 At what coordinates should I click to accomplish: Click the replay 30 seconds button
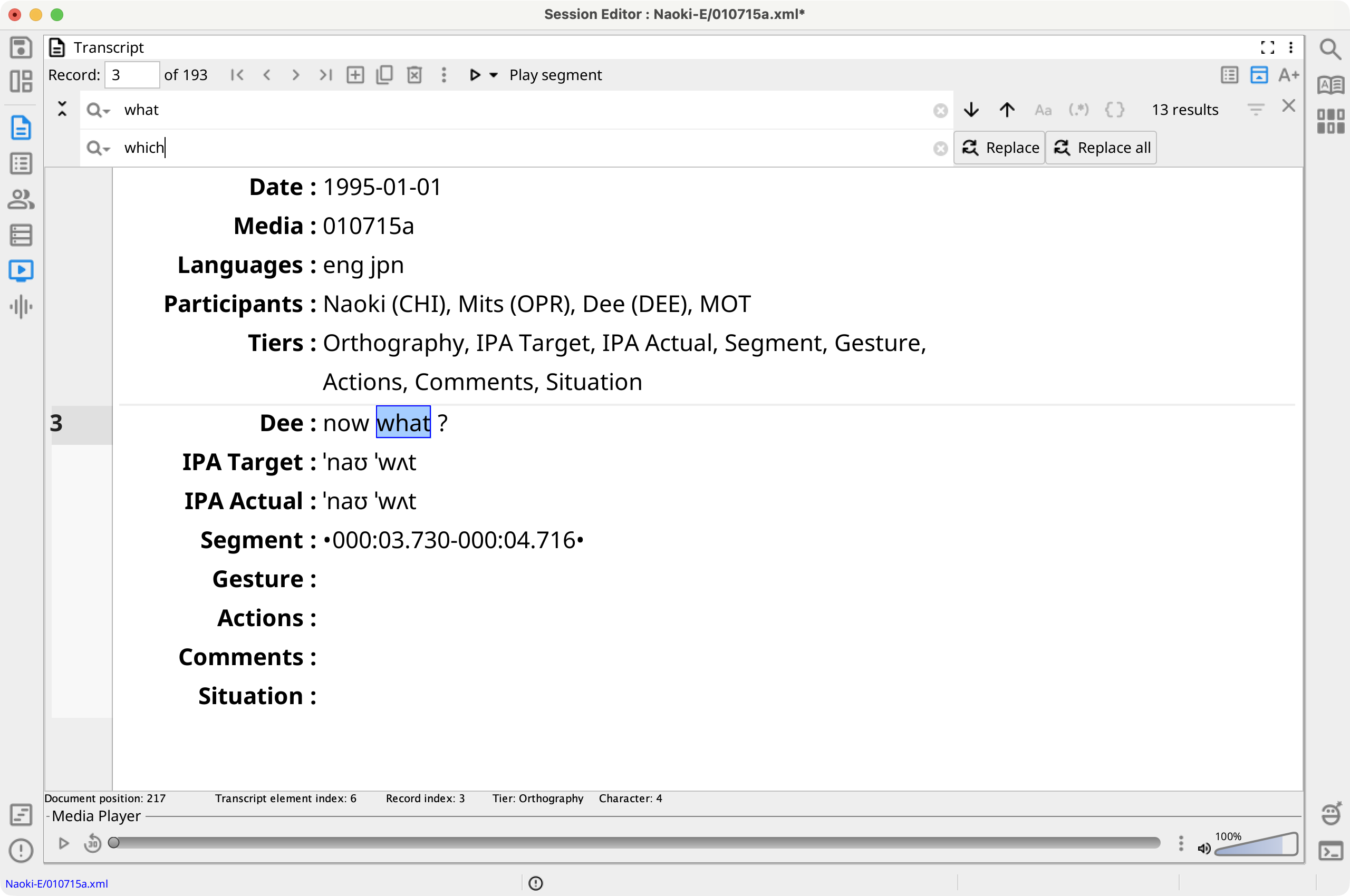(93, 843)
